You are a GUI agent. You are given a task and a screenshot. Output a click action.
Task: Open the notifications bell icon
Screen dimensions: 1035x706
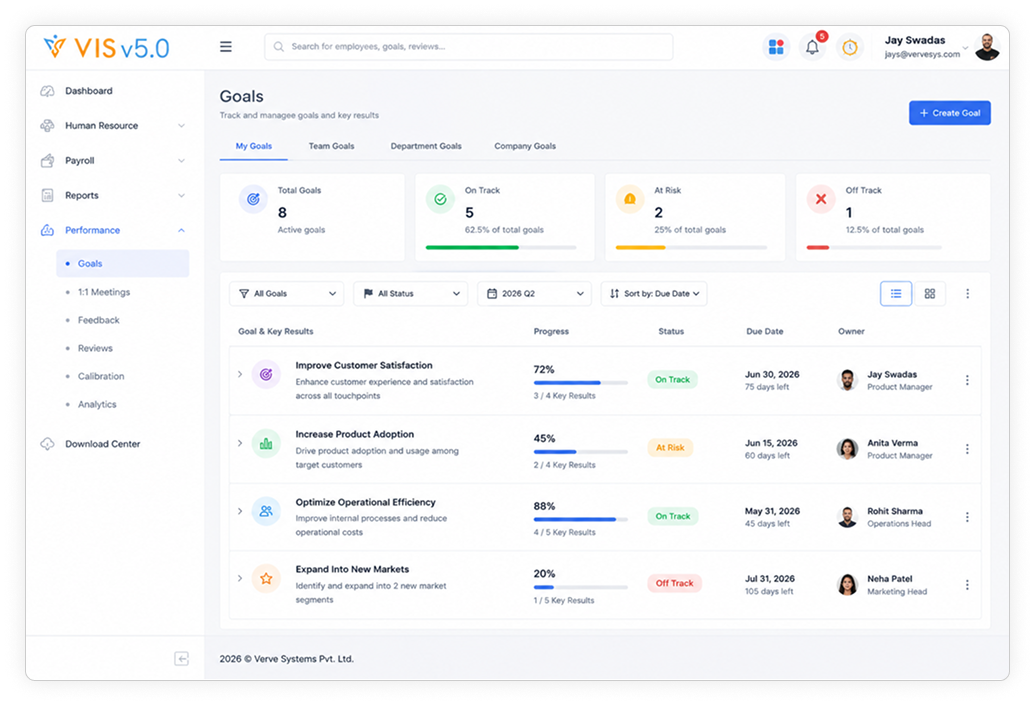click(x=812, y=47)
